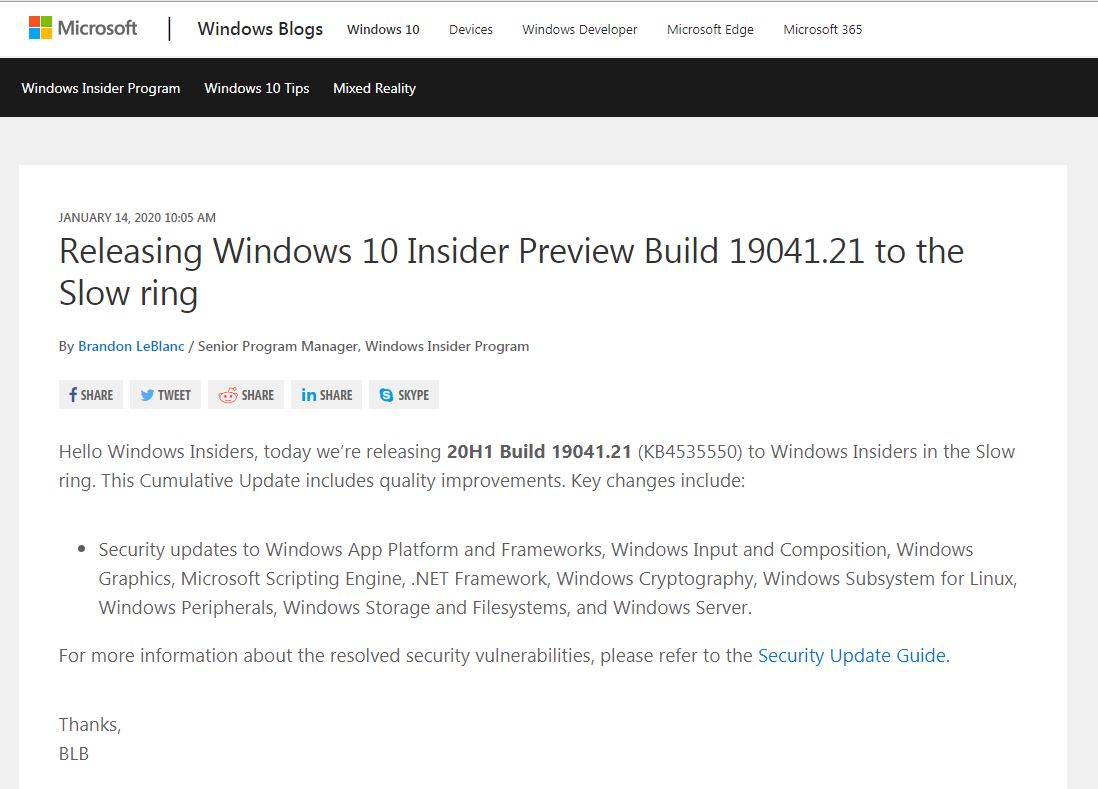Open Windows Blogs home link
Viewport: 1098px width, 789px height.
tap(260, 29)
